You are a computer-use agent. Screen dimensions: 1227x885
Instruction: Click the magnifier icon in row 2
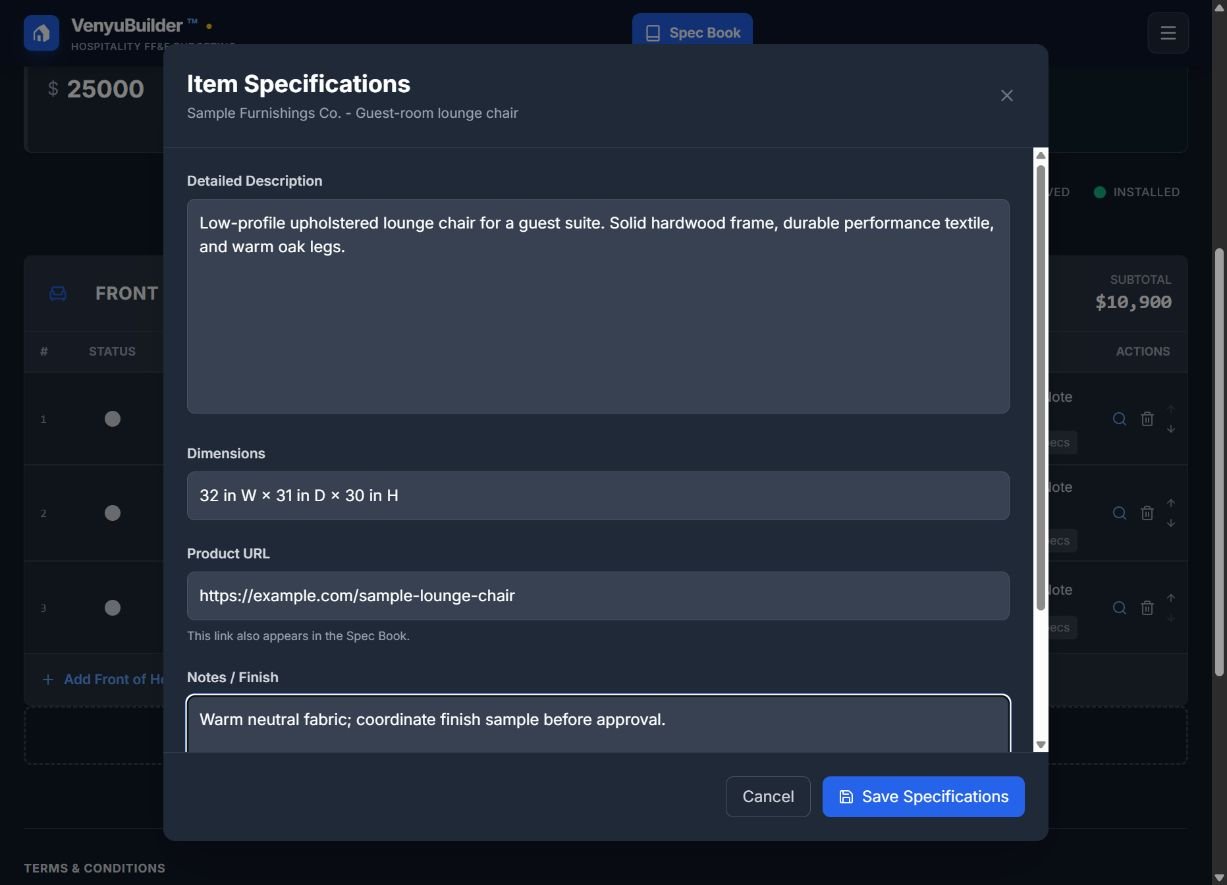click(1120, 513)
